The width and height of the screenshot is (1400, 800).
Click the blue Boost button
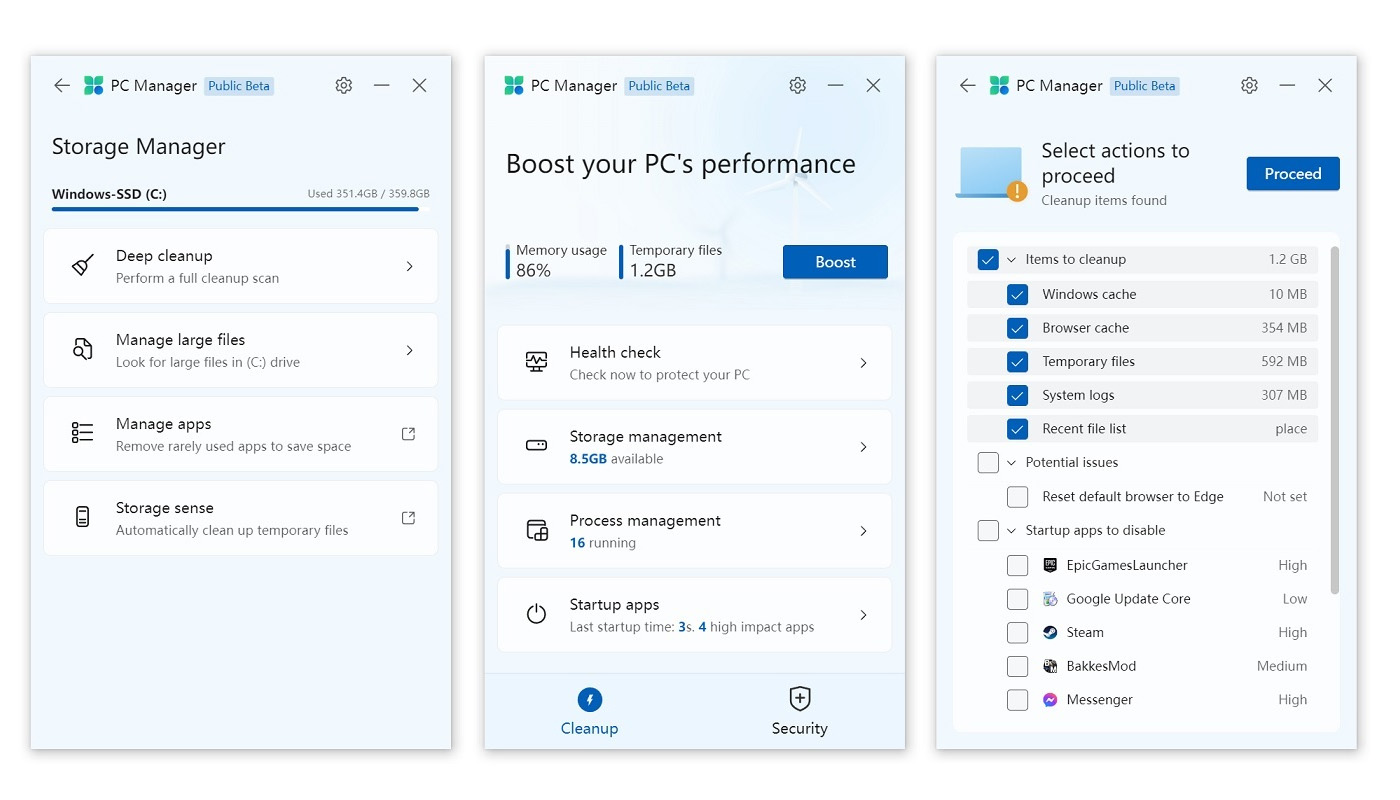coord(835,262)
